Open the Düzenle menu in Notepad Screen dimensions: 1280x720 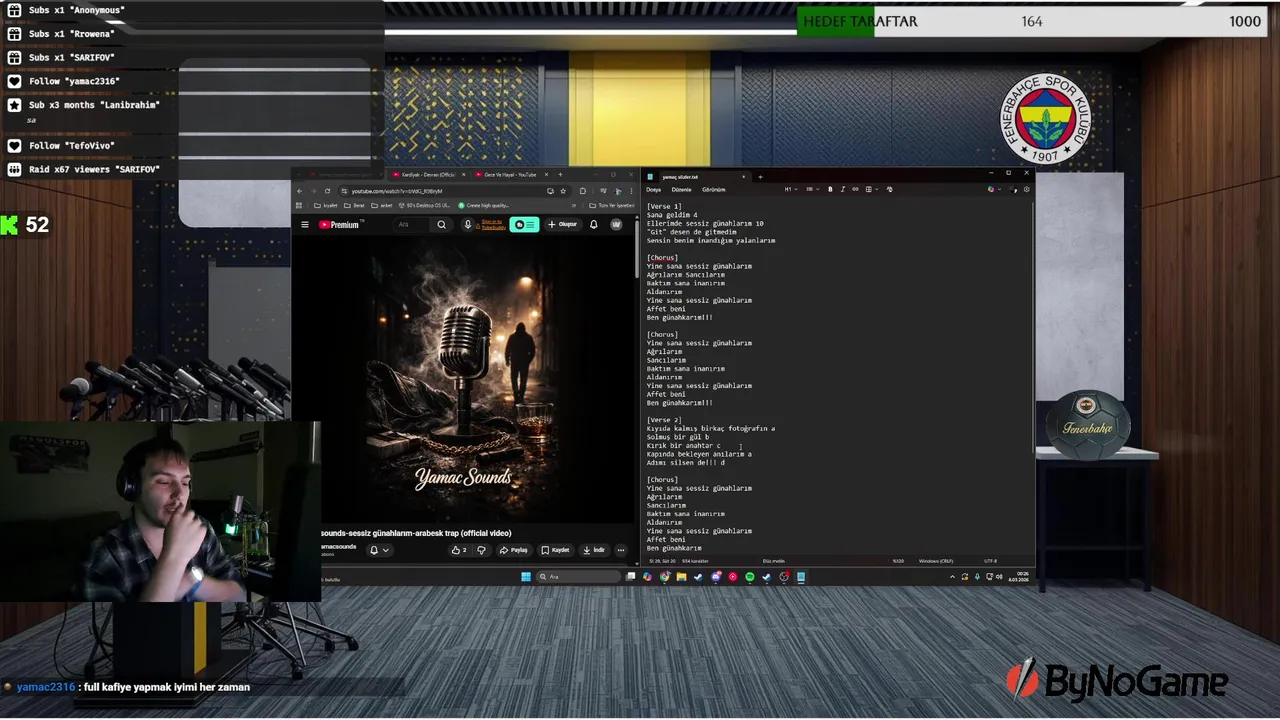pos(681,189)
